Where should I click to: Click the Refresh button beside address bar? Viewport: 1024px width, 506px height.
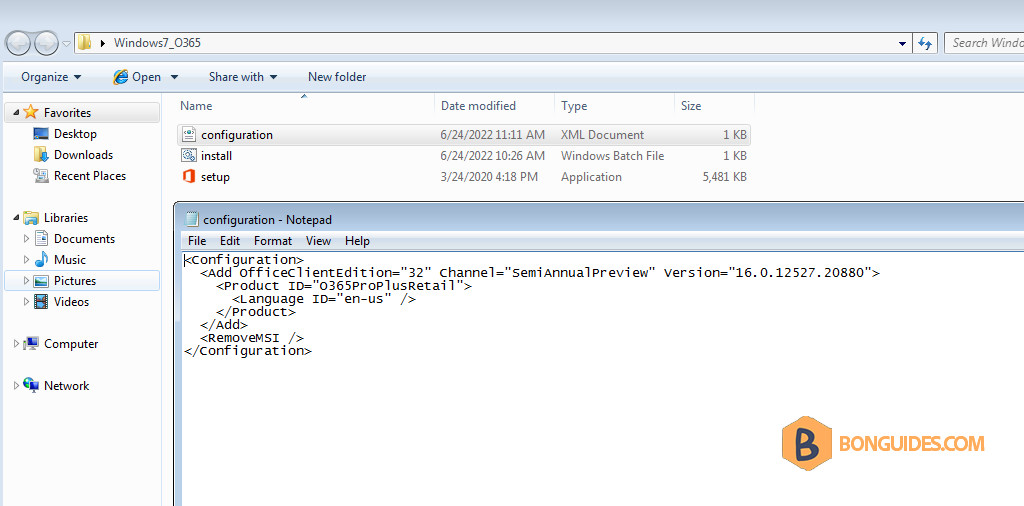coord(925,43)
